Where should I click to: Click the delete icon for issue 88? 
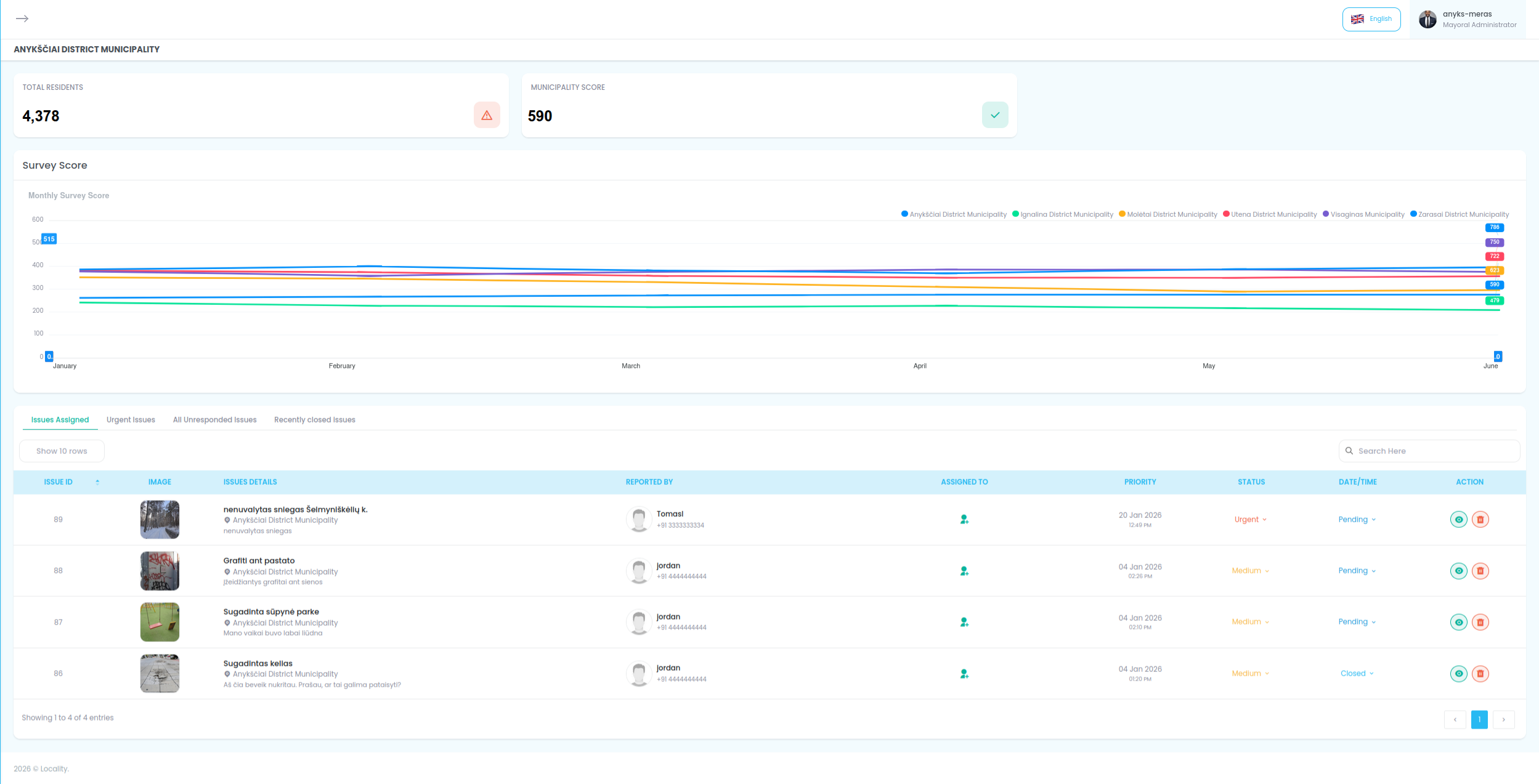[x=1480, y=570]
